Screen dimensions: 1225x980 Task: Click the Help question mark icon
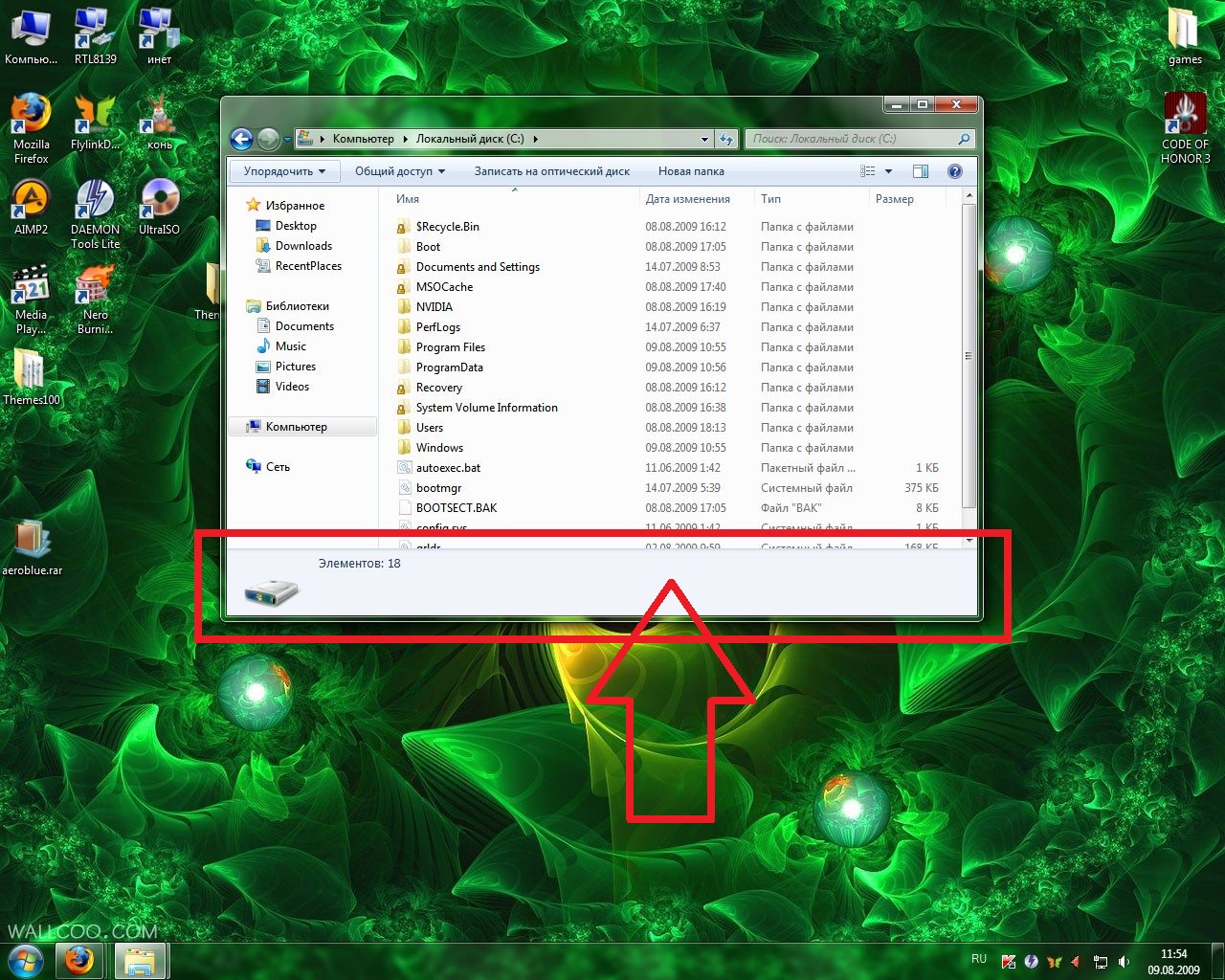tap(954, 171)
